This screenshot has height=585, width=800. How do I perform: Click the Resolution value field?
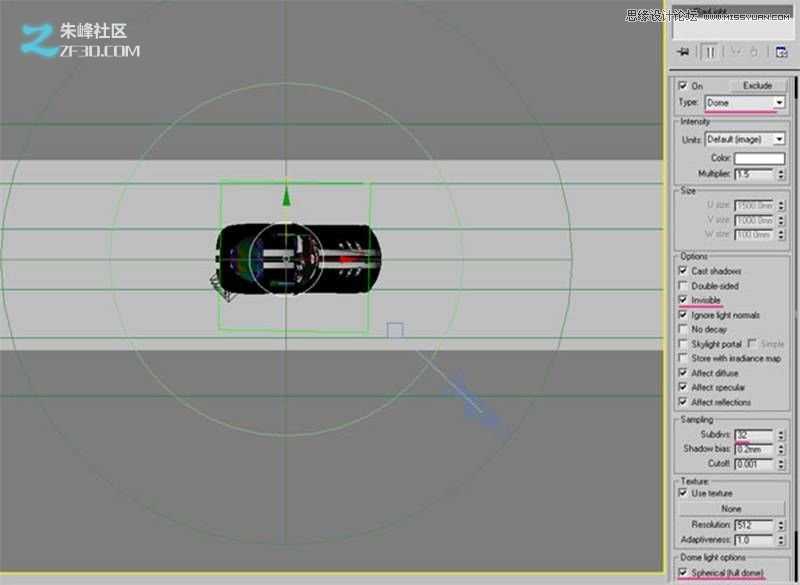tap(755, 524)
